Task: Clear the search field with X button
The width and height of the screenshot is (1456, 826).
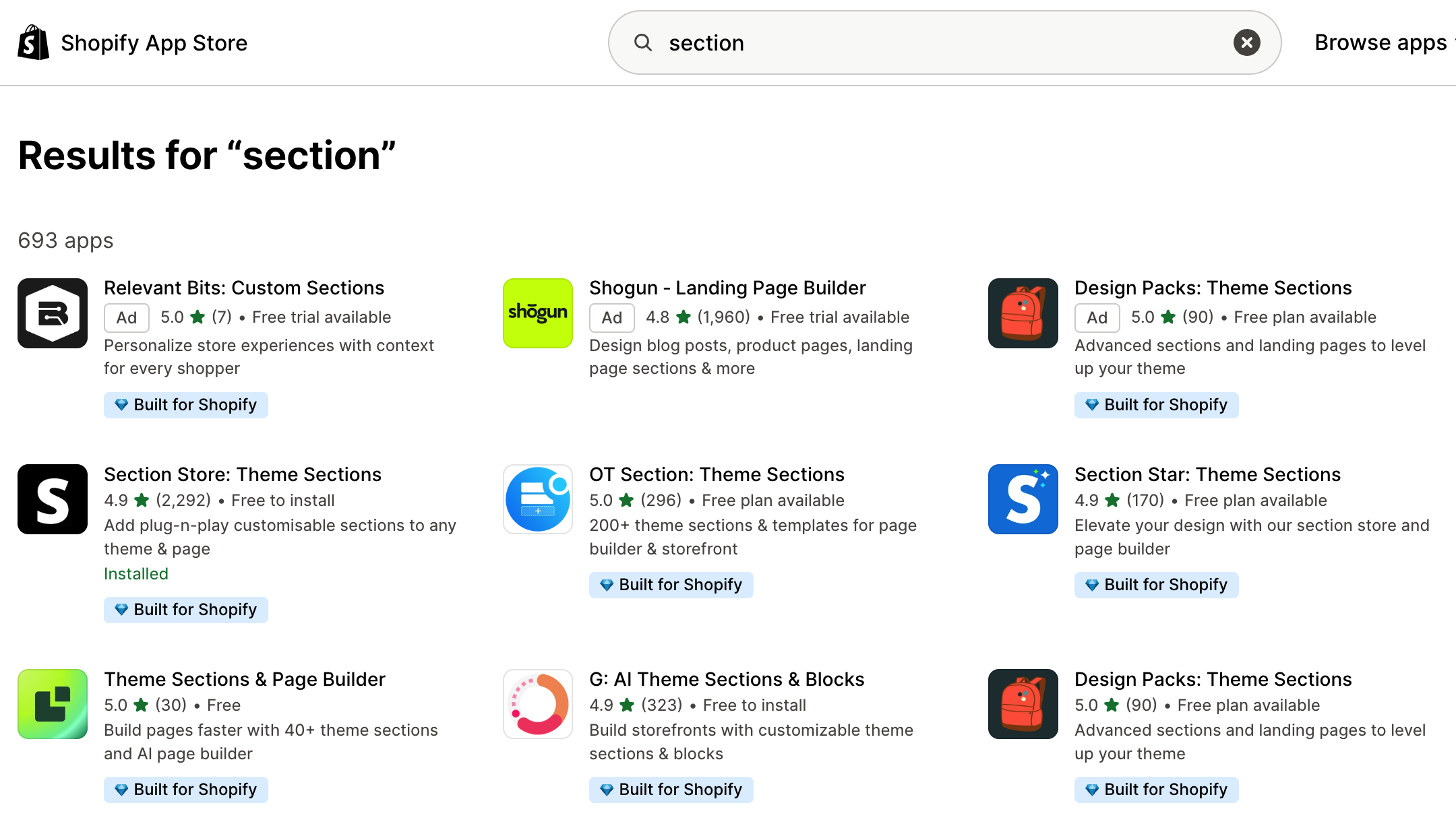Action: coord(1246,42)
